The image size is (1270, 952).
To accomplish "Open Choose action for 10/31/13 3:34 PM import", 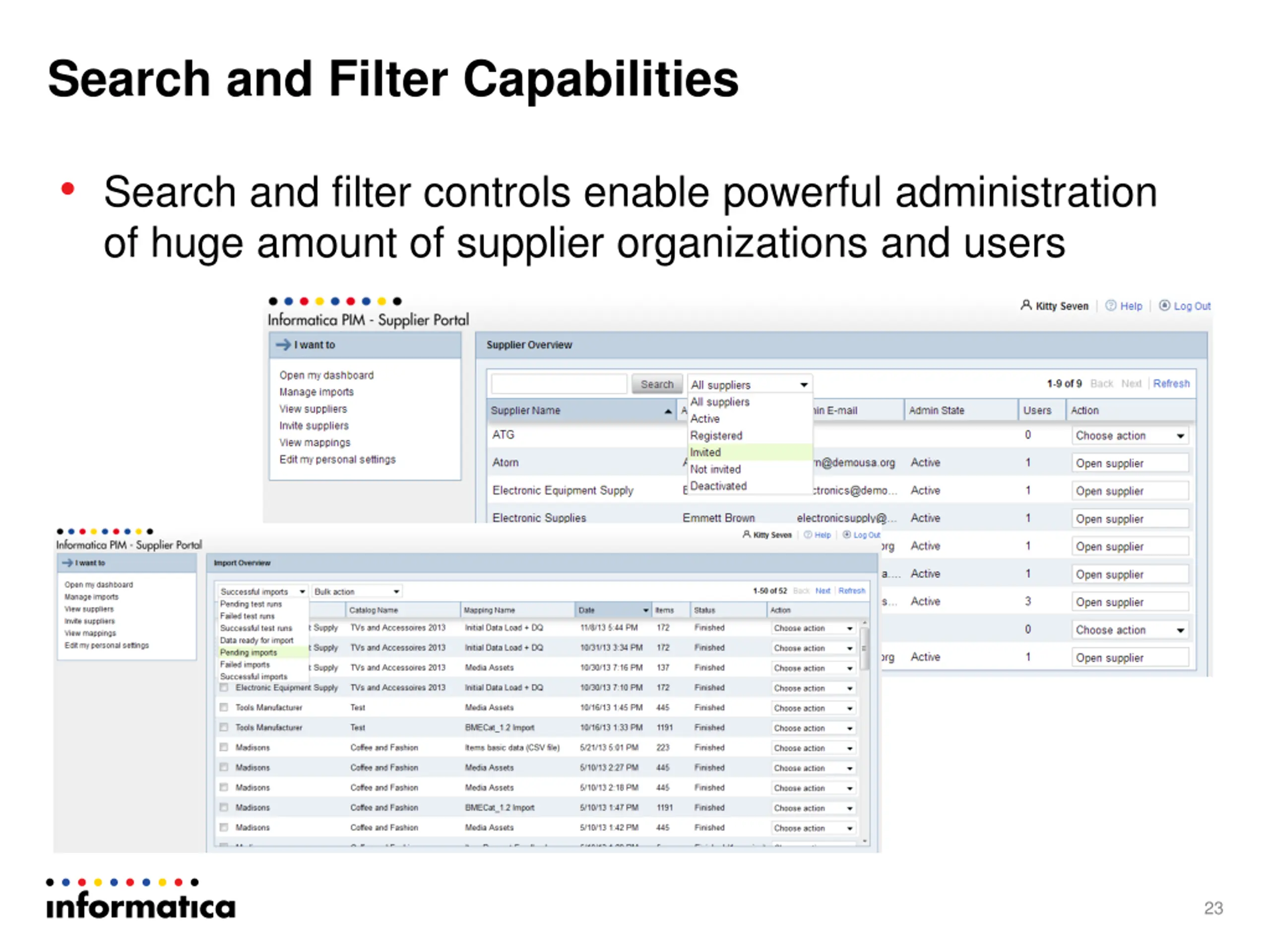I will 813,648.
